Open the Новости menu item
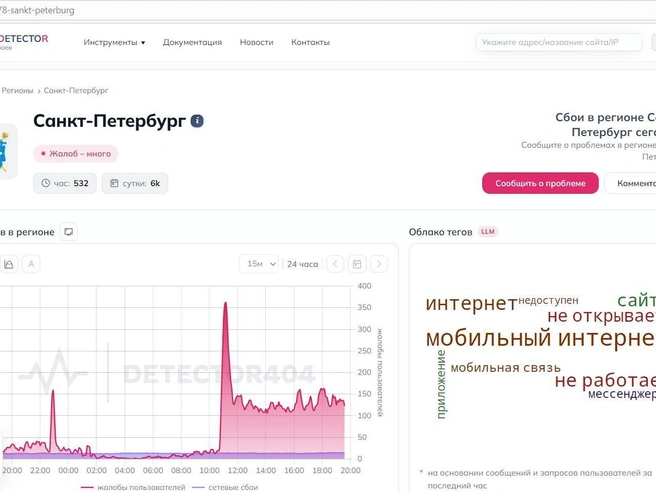This screenshot has width=656, height=493. pyautogui.click(x=256, y=42)
